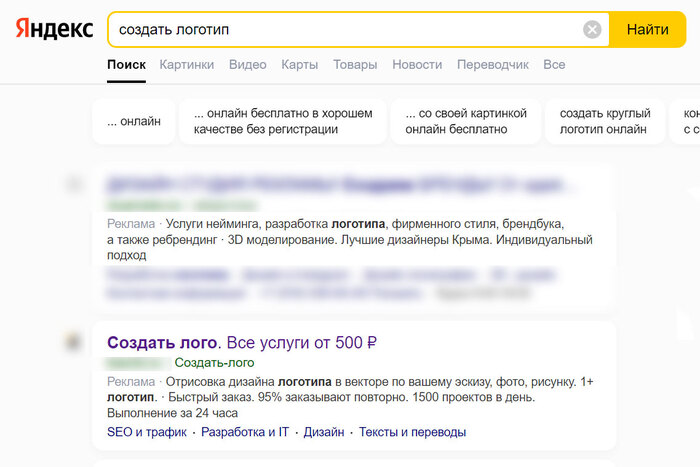Viewport: 700px width, 467px height.
Task: Go to the Карты tab
Action: coord(300,65)
